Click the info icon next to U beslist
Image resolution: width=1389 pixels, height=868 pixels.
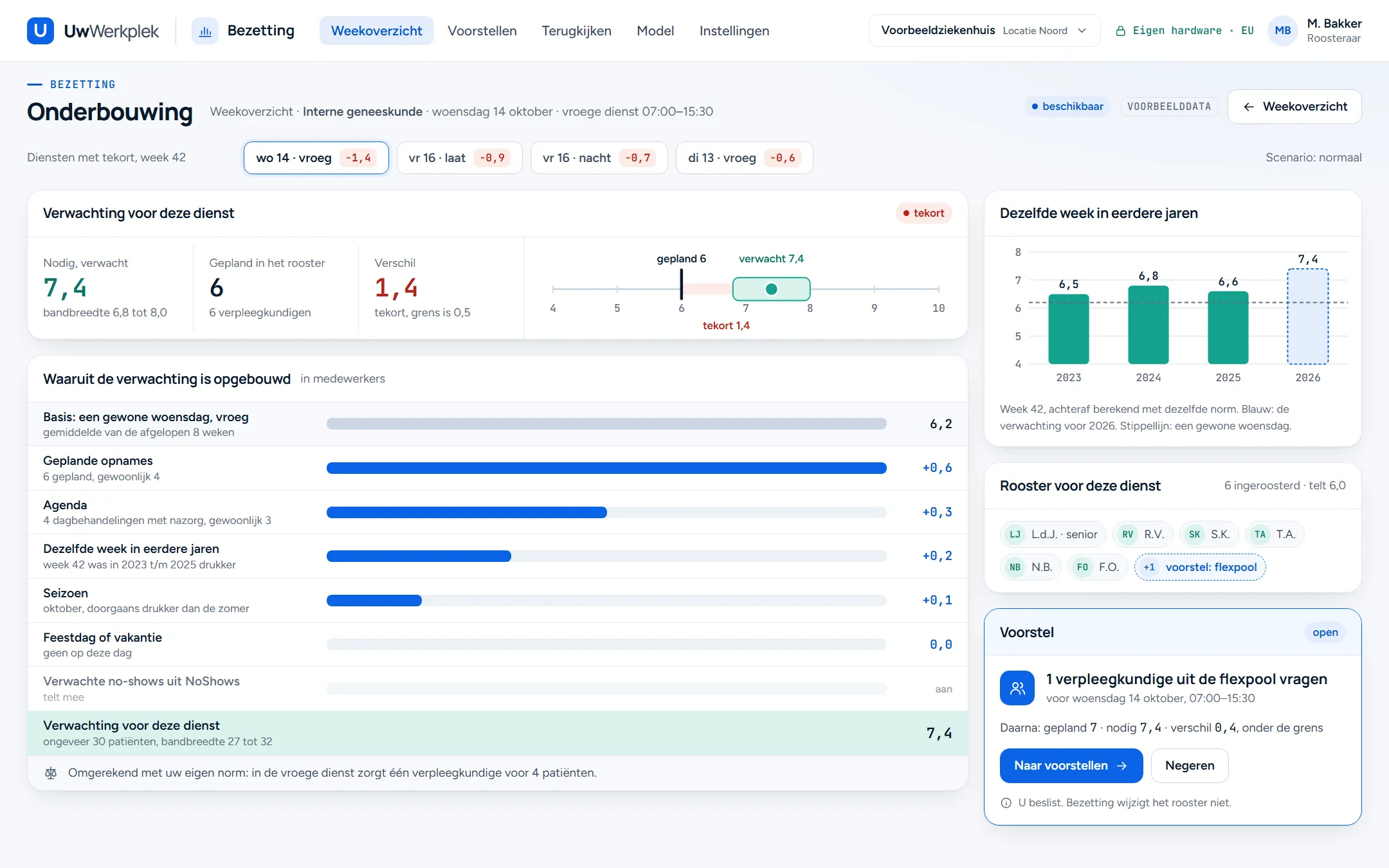click(x=1006, y=803)
